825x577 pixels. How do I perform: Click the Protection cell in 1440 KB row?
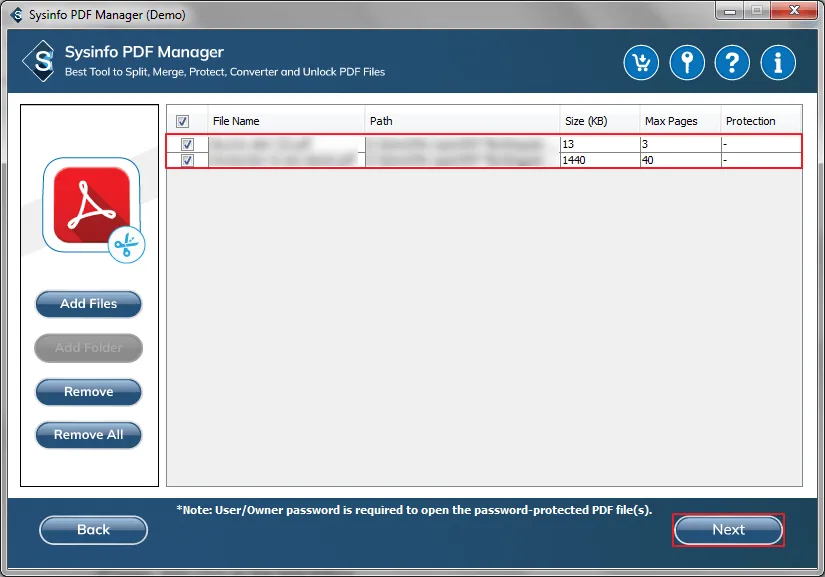coord(761,160)
